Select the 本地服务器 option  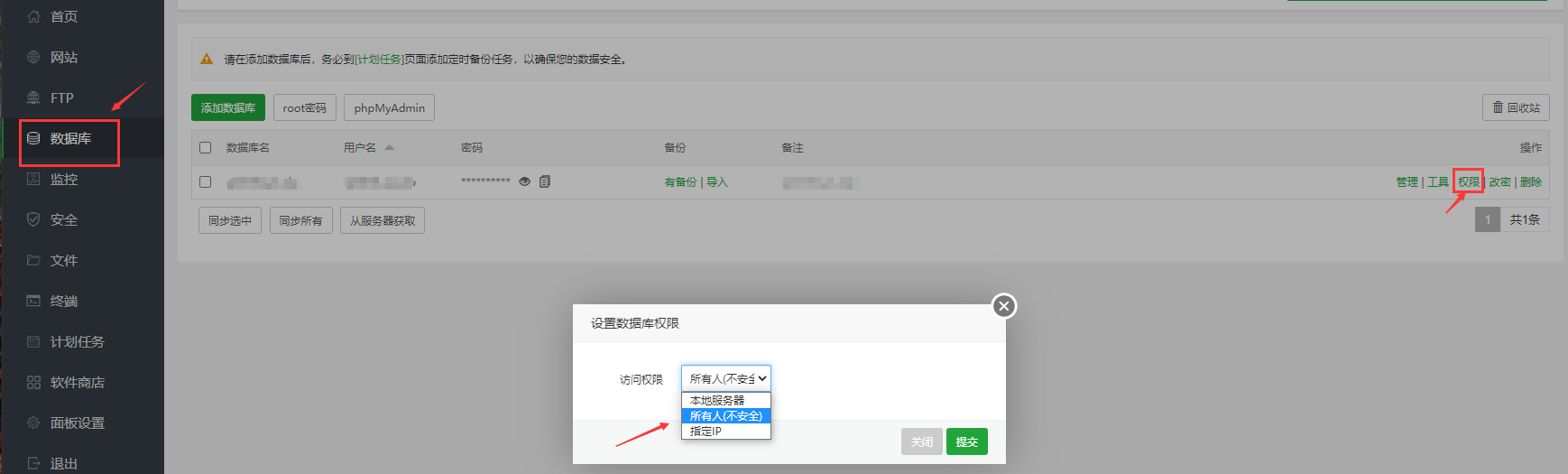725,400
